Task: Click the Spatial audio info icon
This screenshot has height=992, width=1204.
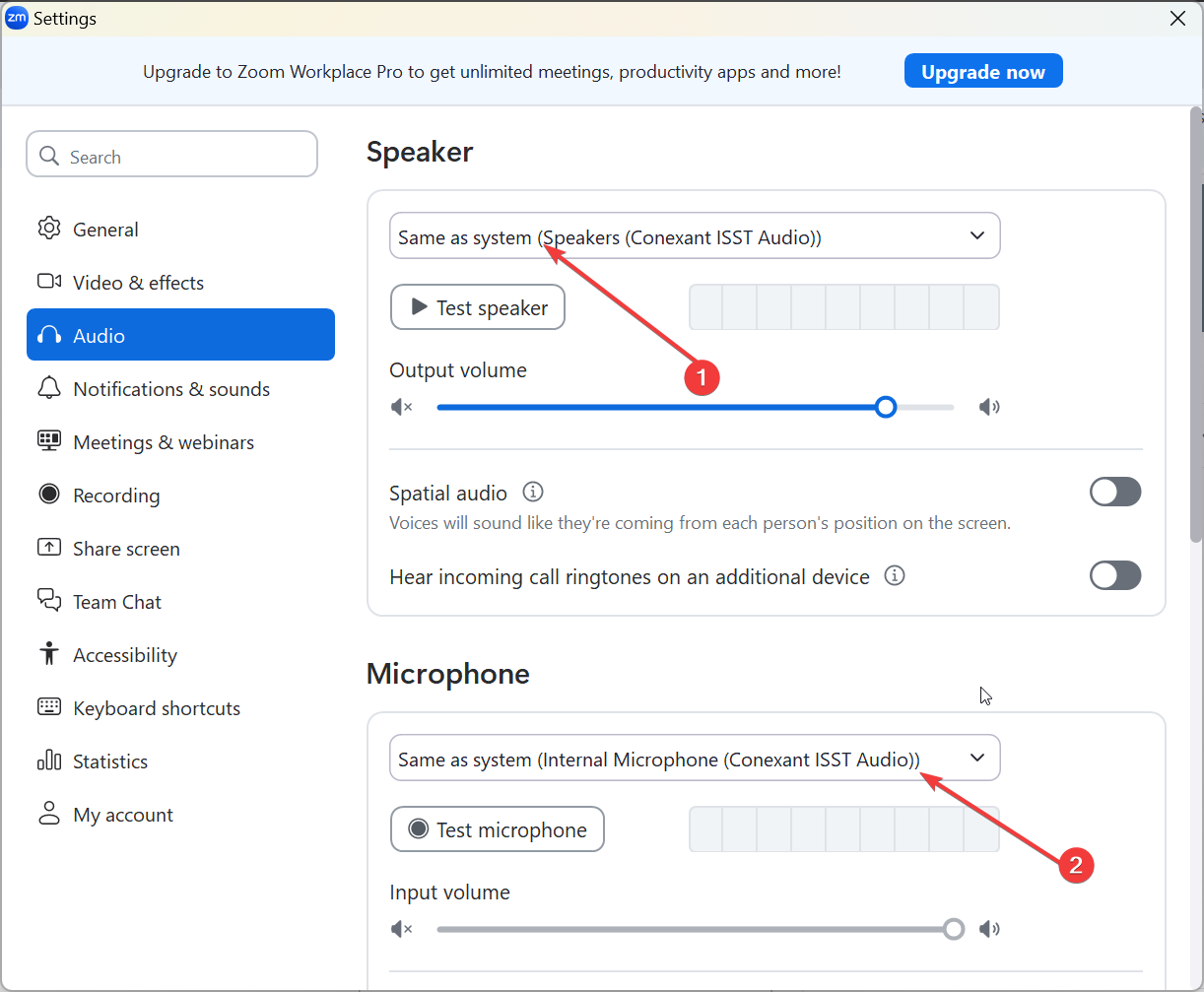Action: click(533, 492)
